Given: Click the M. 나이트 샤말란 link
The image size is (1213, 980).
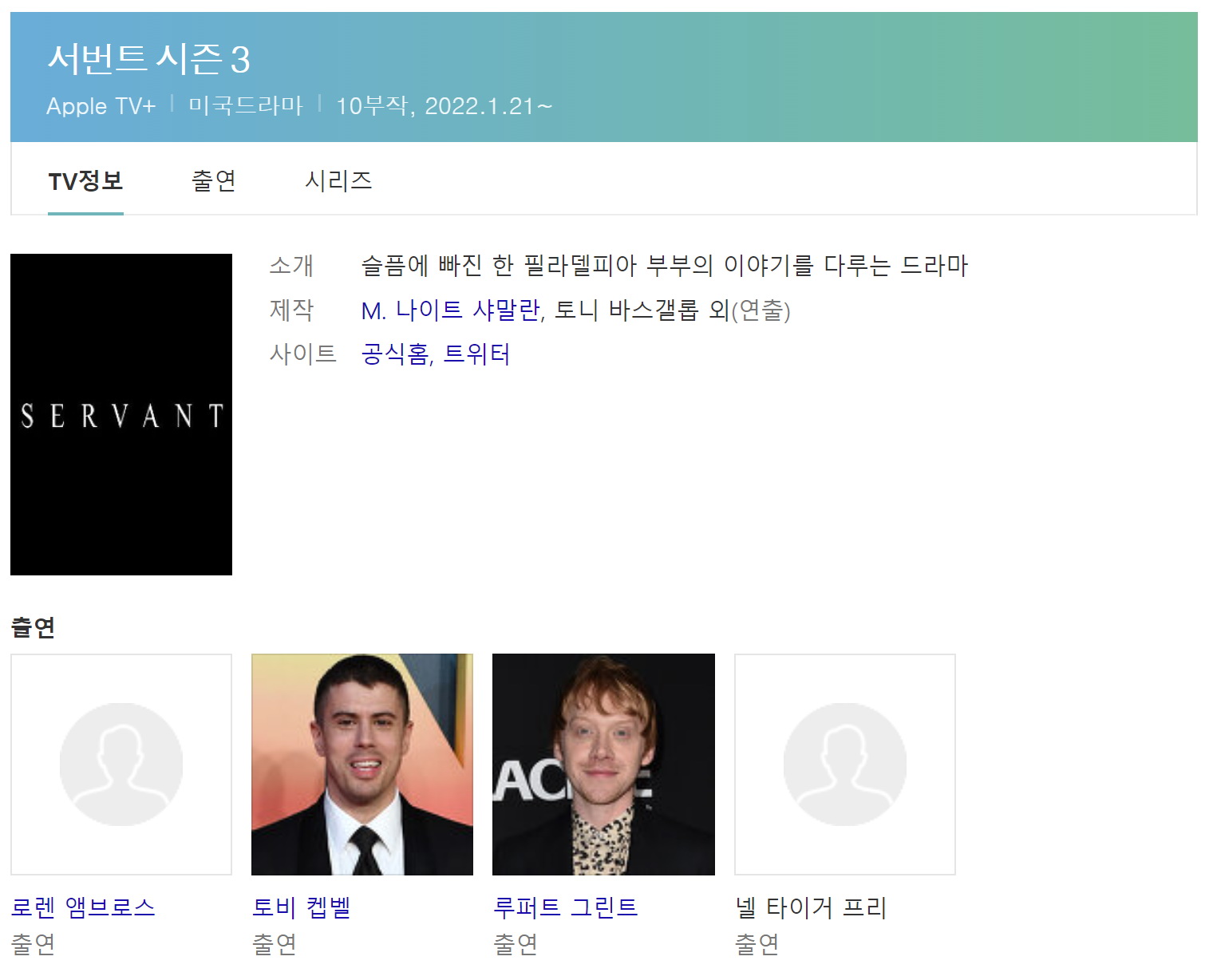Looking at the screenshot, I should [x=451, y=310].
